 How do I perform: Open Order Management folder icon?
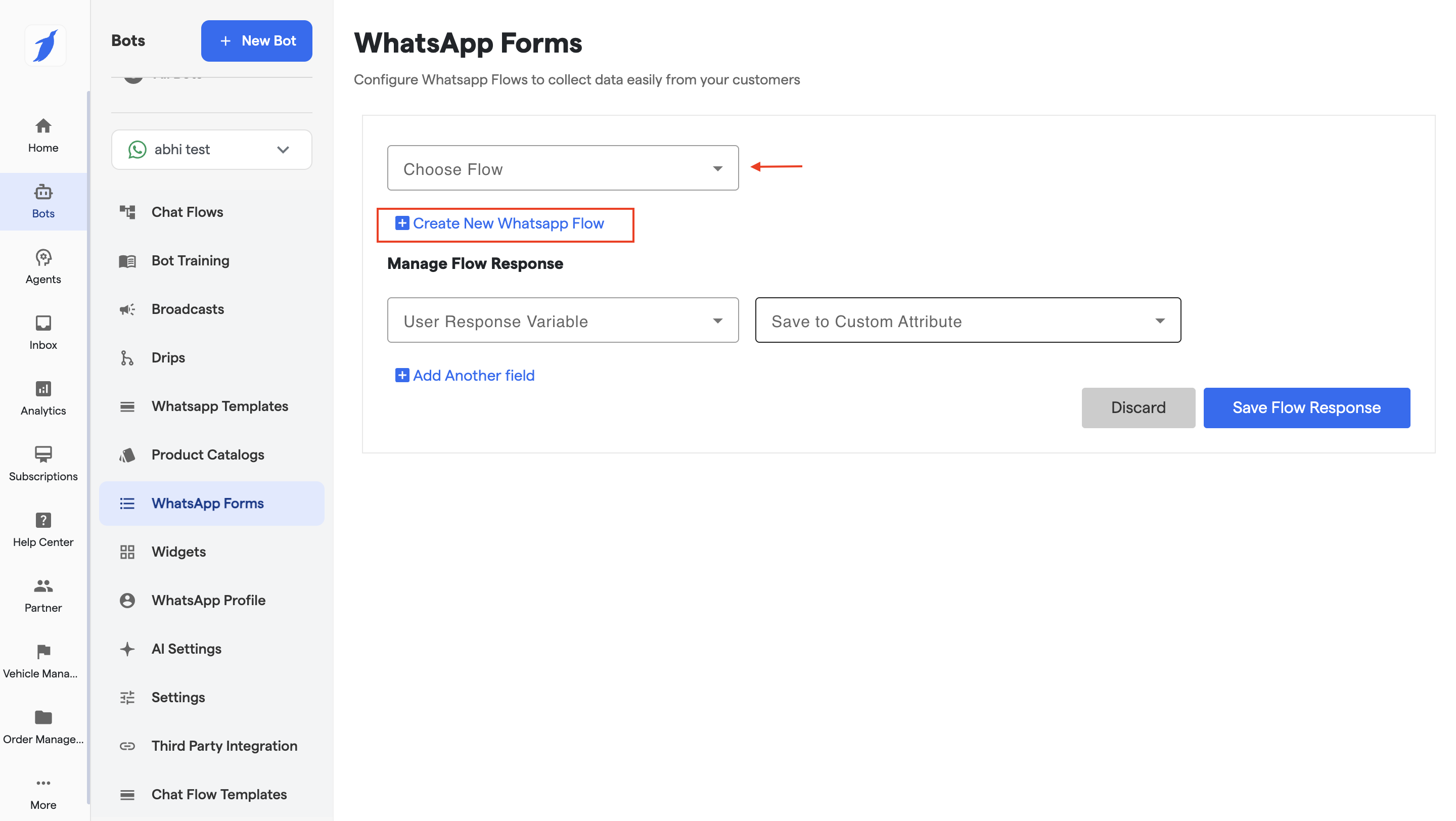[x=43, y=717]
